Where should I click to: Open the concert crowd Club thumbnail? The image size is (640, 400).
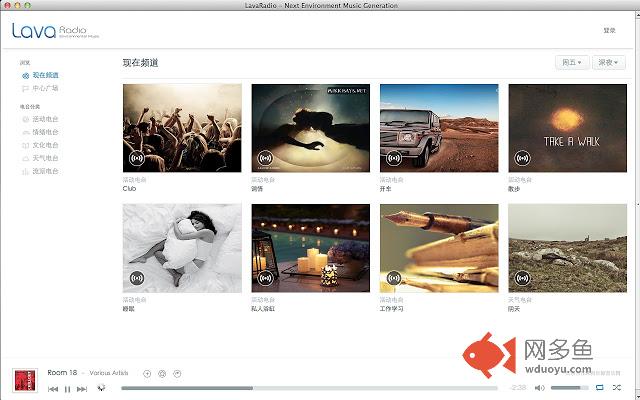pos(182,128)
